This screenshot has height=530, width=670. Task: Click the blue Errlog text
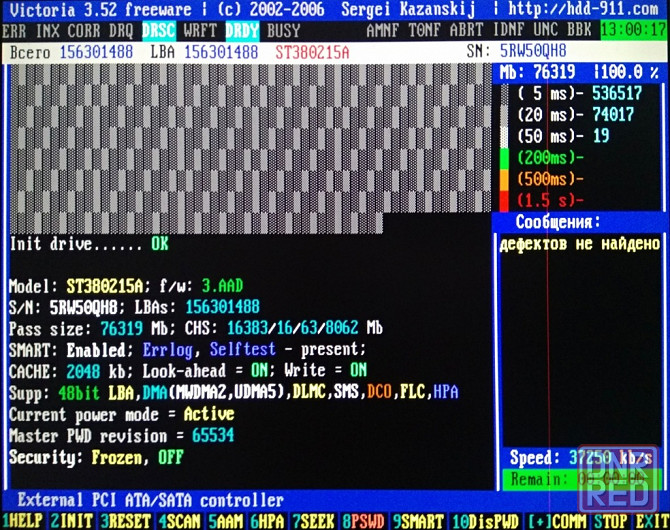[168, 350]
